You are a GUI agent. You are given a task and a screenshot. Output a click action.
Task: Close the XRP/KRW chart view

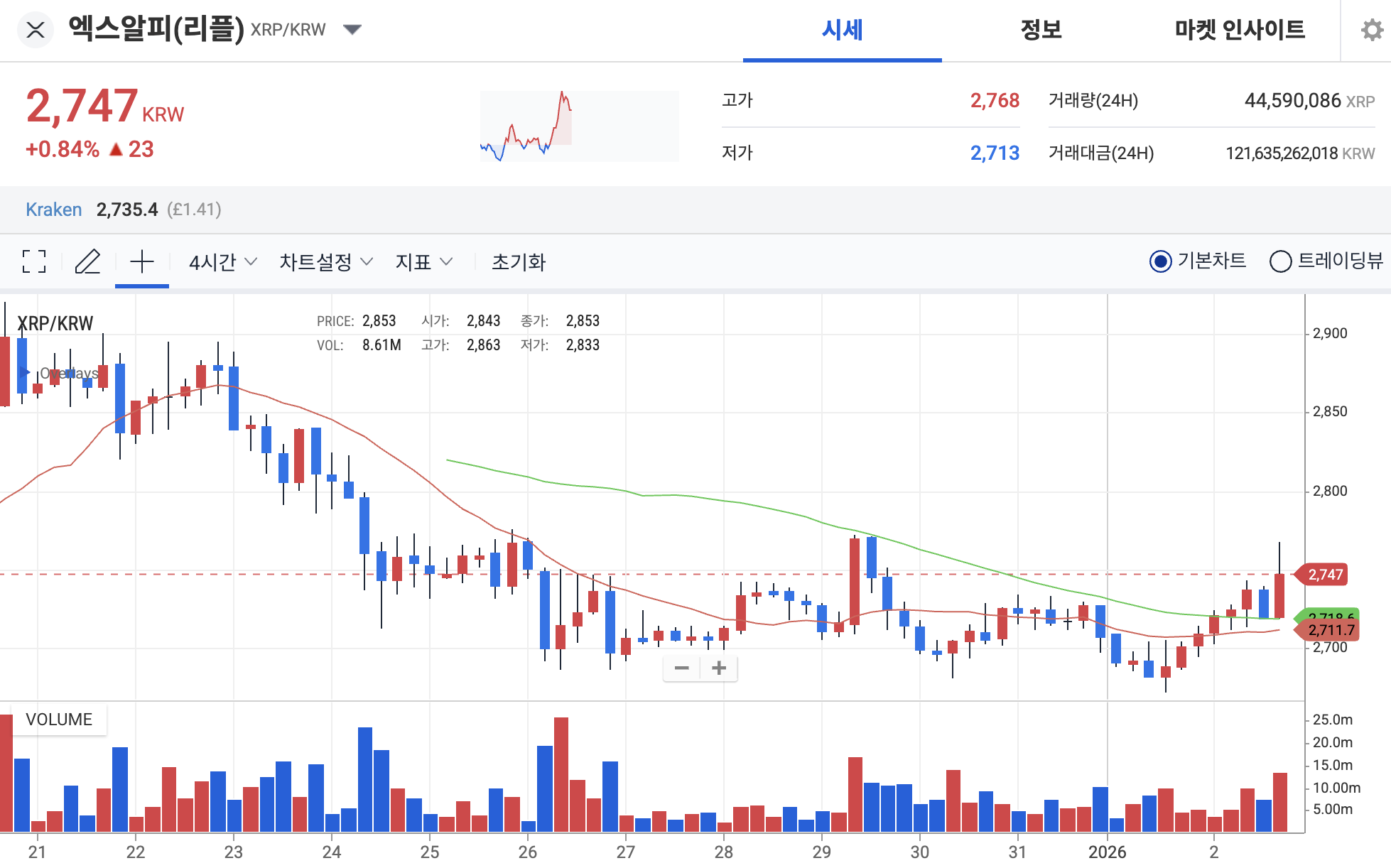35,30
